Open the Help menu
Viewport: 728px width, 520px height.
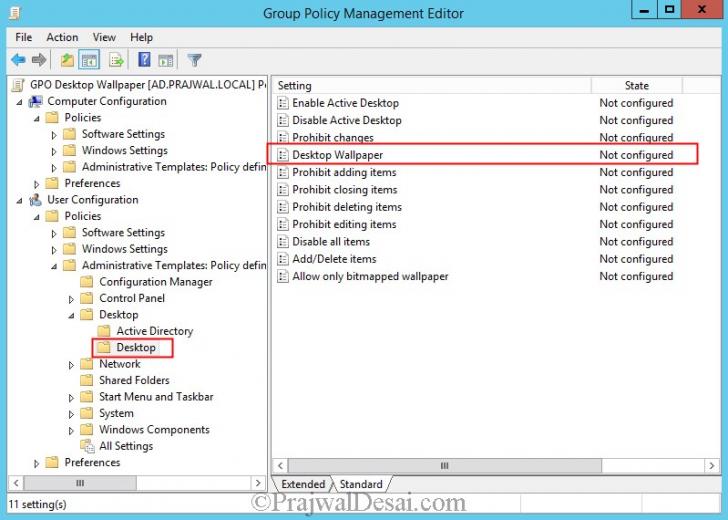click(141, 37)
